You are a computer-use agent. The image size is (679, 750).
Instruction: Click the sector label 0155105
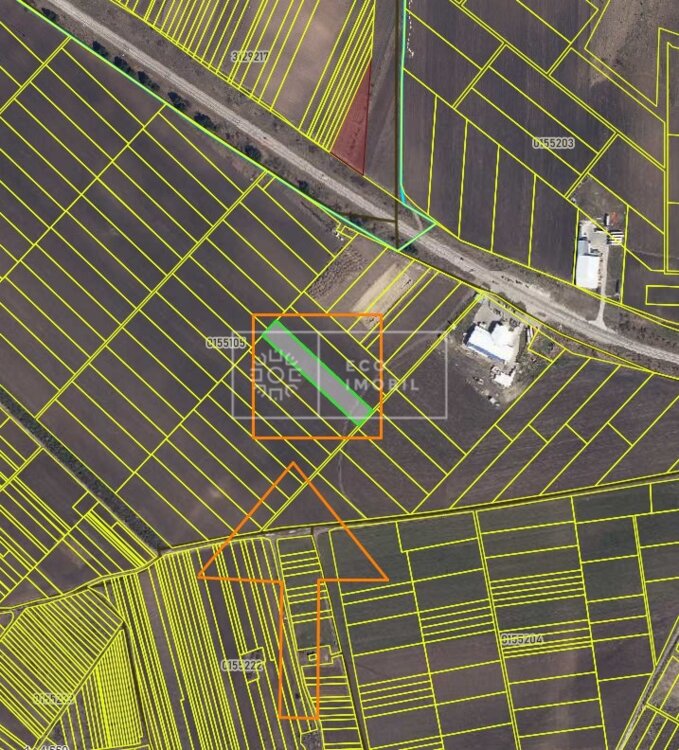(225, 342)
